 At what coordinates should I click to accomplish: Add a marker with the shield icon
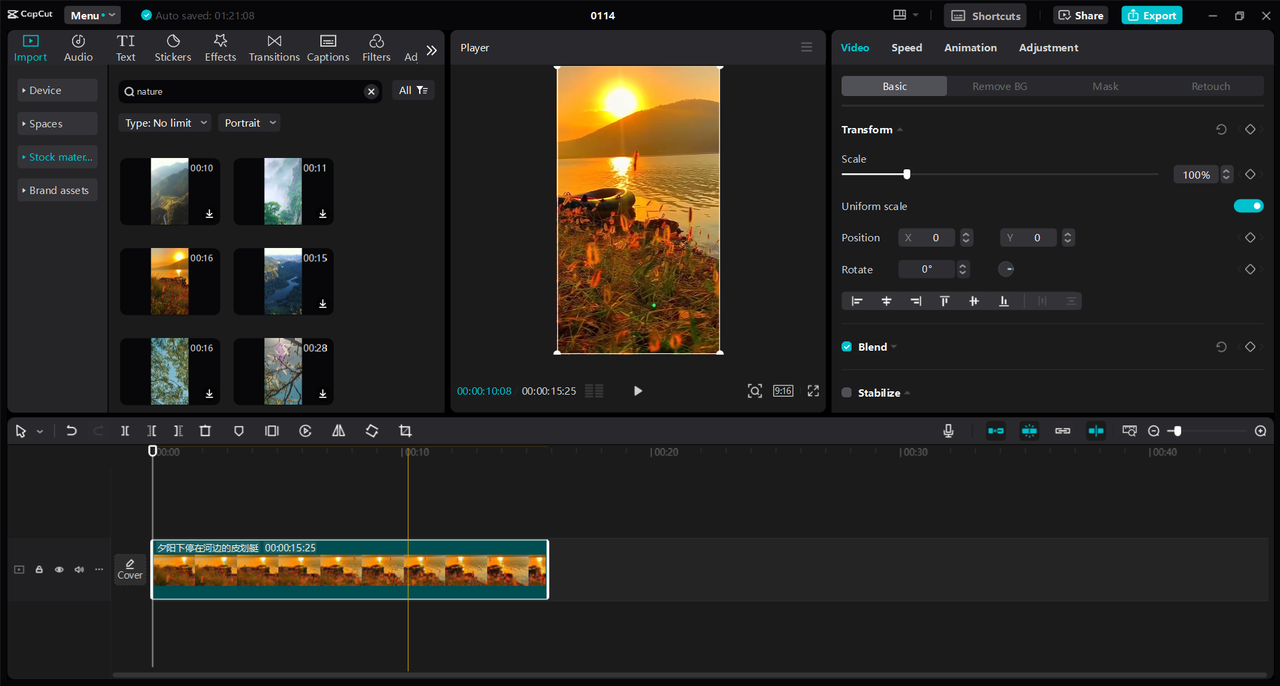(238, 431)
